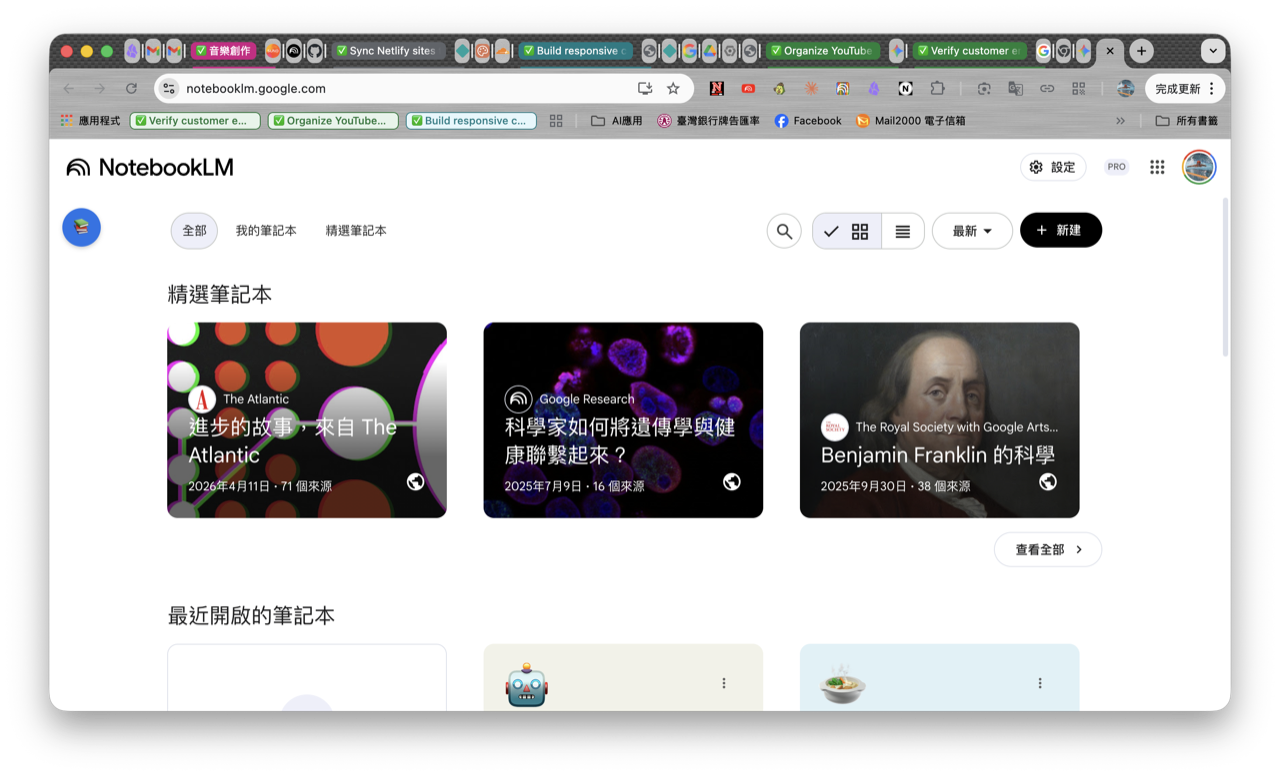The height and width of the screenshot is (776, 1280).
Task: Click the QR code toolbar icon
Action: [x=1079, y=88]
